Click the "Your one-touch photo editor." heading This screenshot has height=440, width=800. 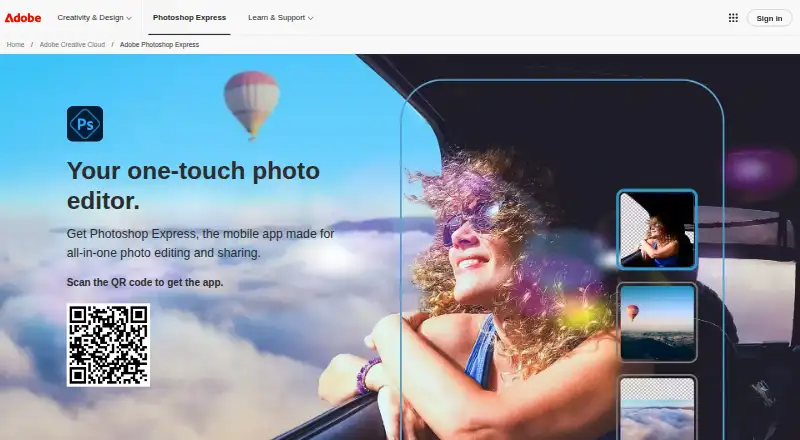pyautogui.click(x=193, y=186)
